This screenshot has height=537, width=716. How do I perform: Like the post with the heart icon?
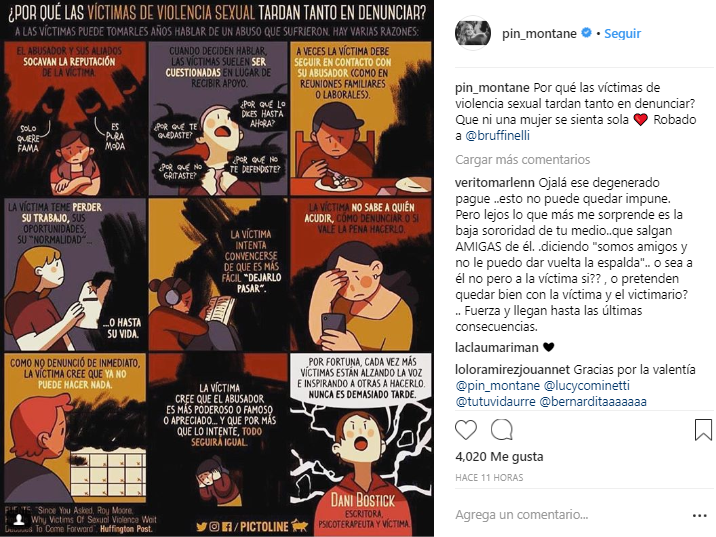coord(466,430)
